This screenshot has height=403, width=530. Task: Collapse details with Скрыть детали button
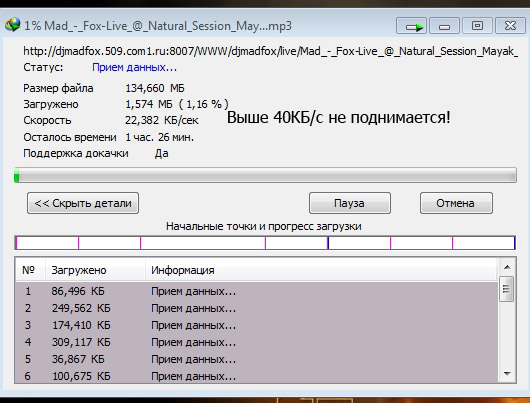click(x=83, y=203)
